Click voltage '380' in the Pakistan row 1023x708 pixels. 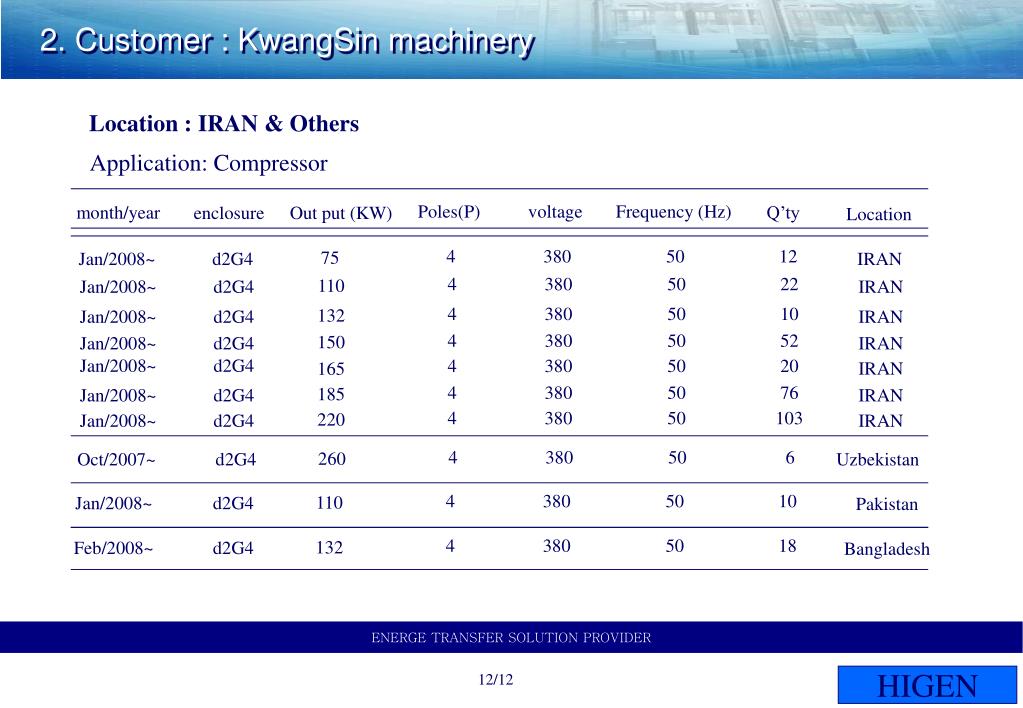(557, 502)
